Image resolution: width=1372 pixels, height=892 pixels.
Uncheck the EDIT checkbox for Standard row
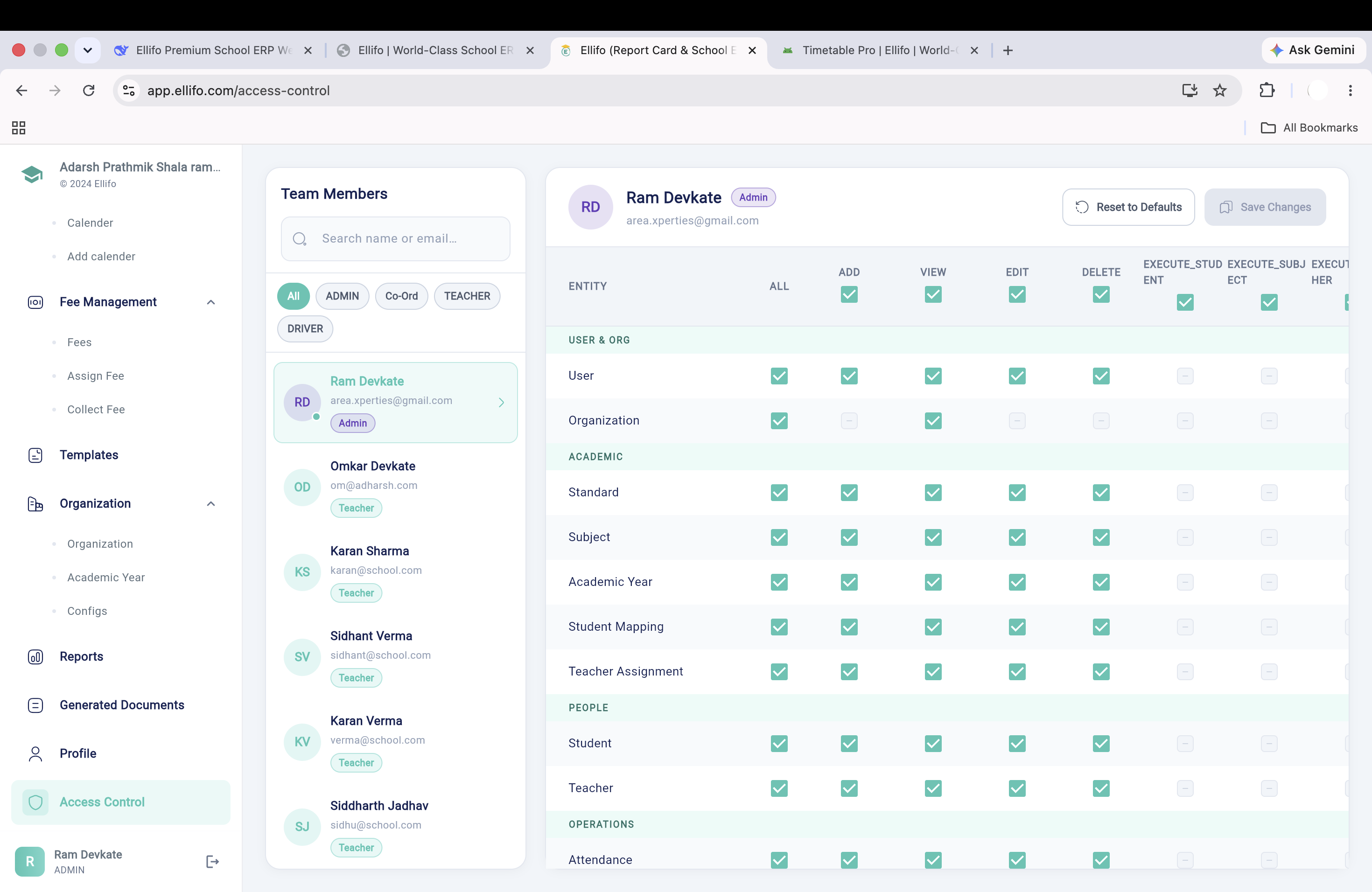tap(1017, 493)
